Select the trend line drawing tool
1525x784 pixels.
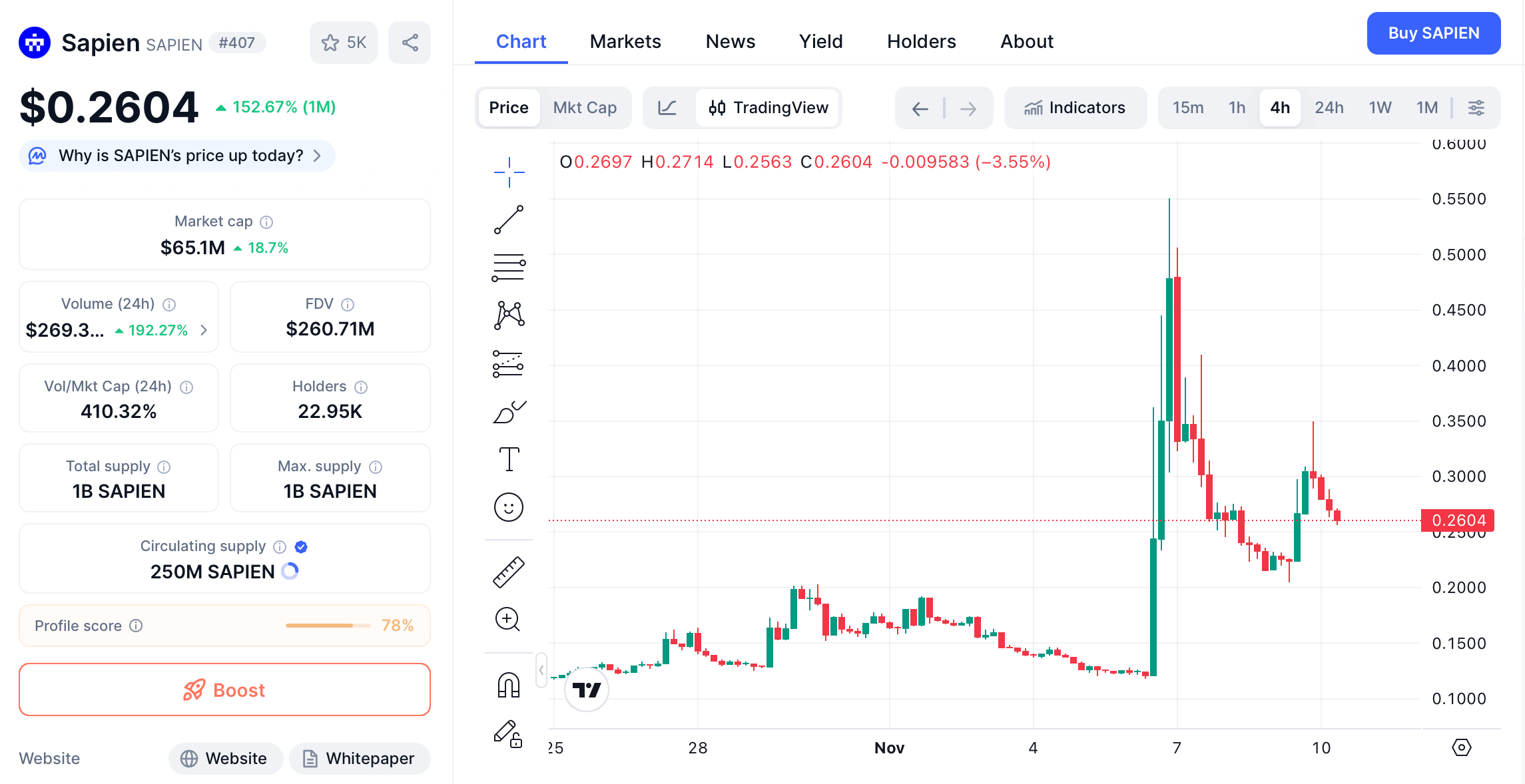[x=508, y=219]
